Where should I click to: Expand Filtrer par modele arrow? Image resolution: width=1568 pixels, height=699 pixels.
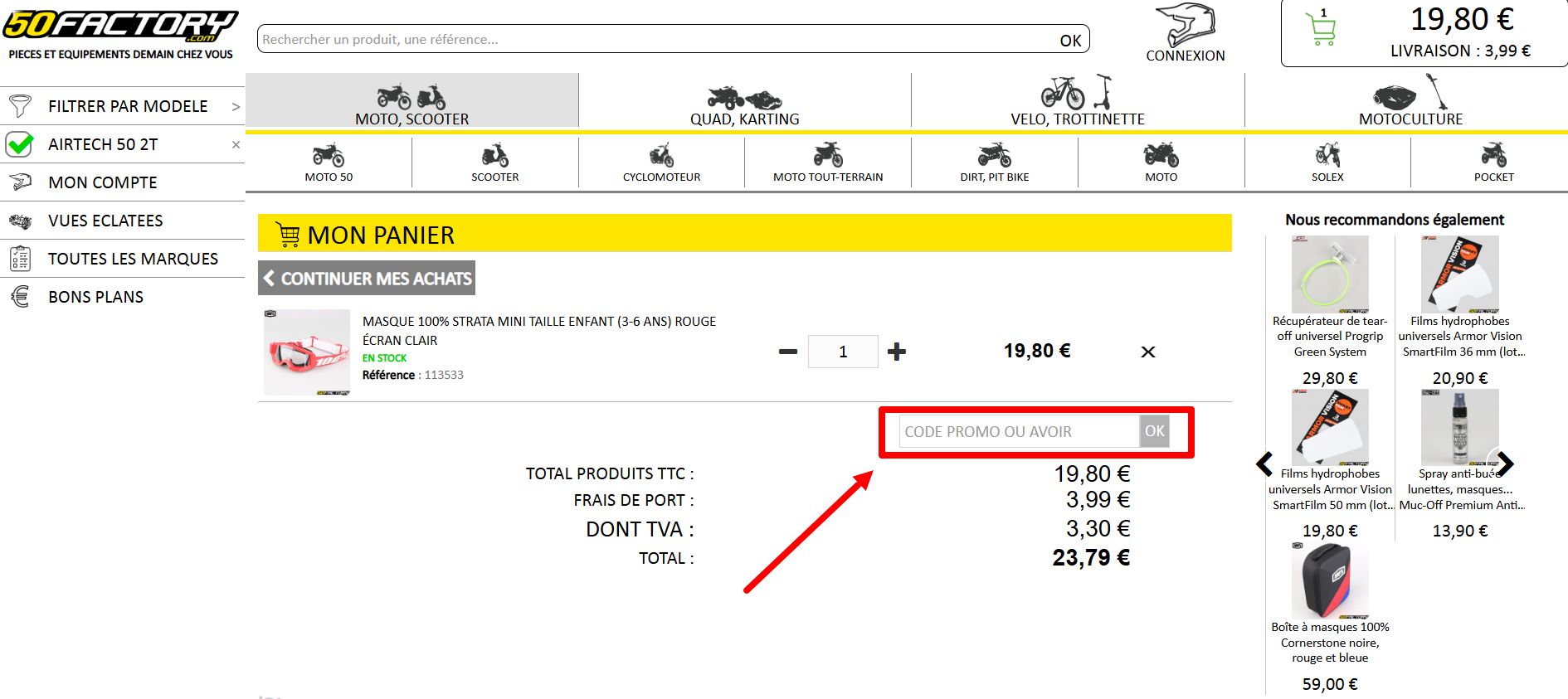click(x=236, y=106)
